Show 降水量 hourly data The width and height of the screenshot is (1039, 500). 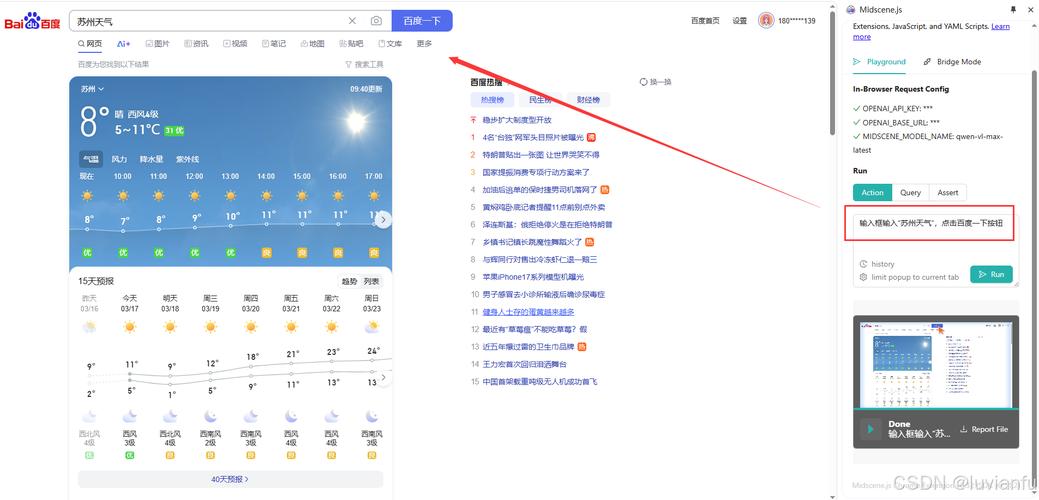[151, 159]
